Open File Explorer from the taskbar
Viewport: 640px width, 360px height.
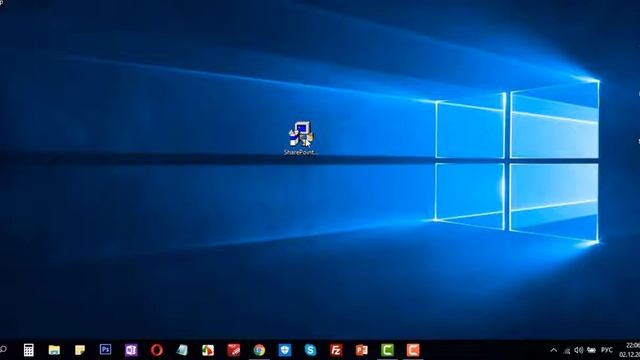[54, 350]
